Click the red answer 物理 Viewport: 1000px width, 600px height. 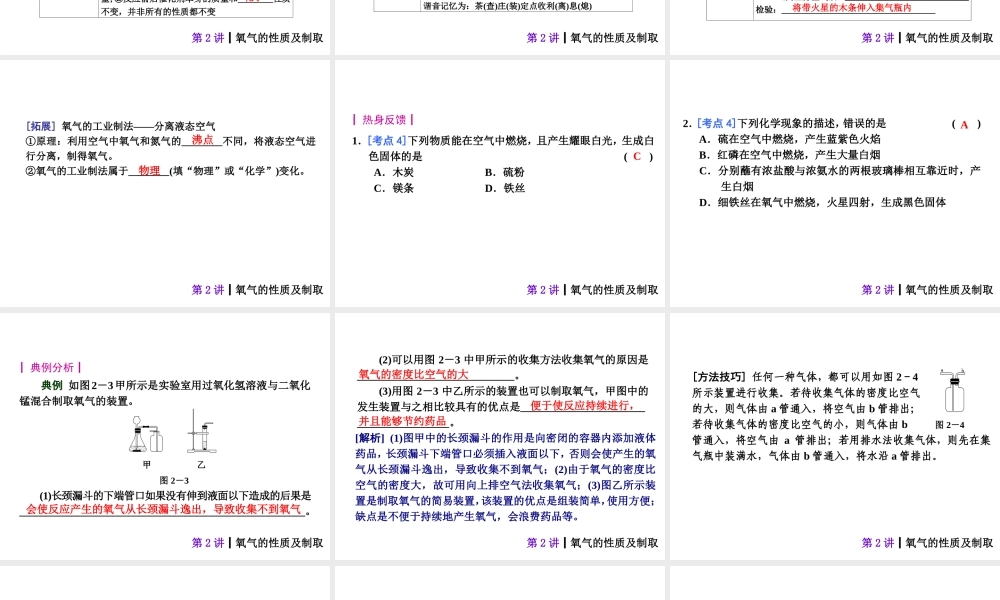pos(149,170)
